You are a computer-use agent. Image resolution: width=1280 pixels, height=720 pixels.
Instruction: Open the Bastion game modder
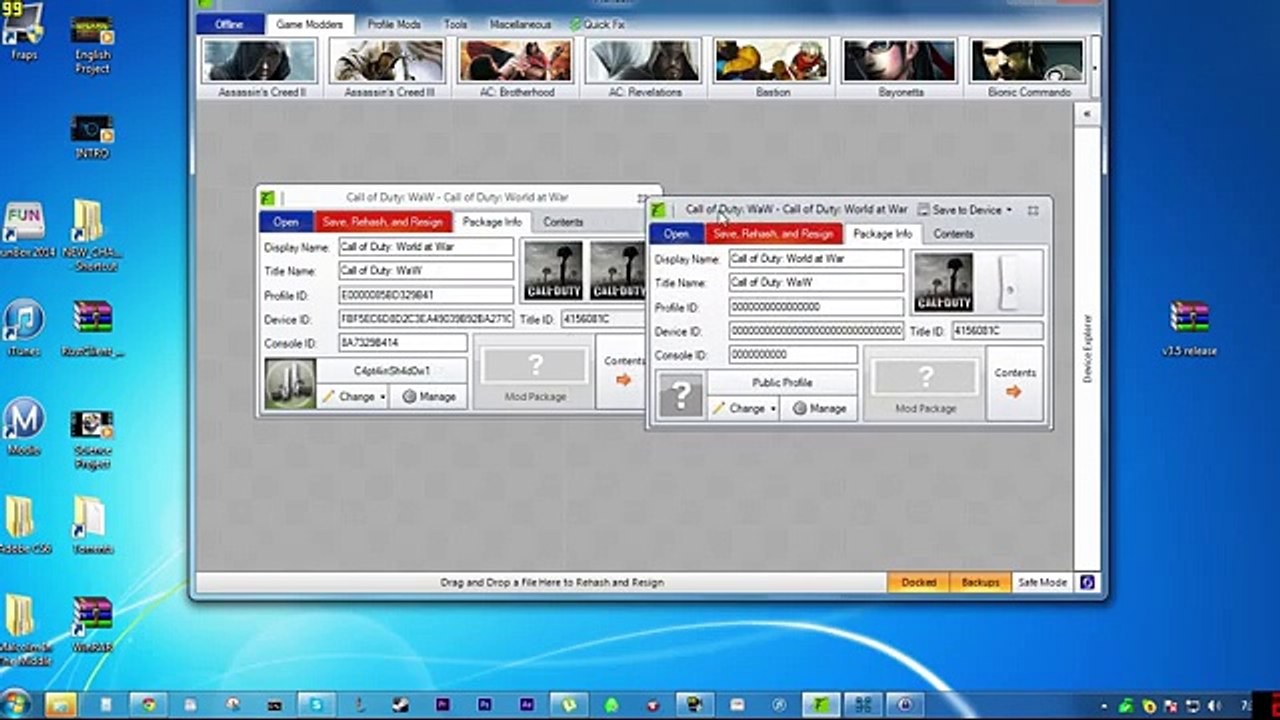772,68
